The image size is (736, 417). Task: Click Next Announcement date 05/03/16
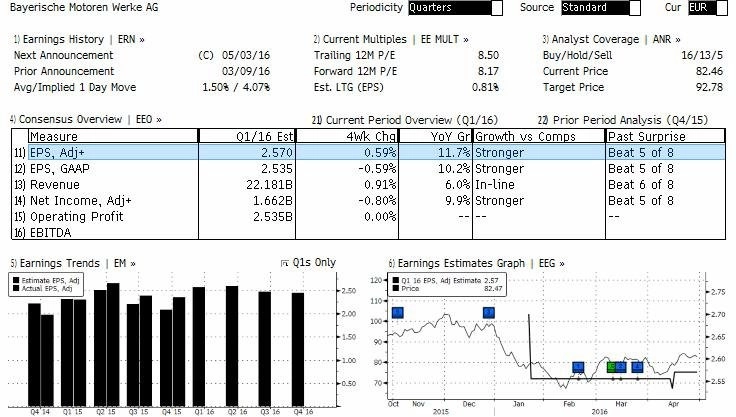[x=246, y=55]
